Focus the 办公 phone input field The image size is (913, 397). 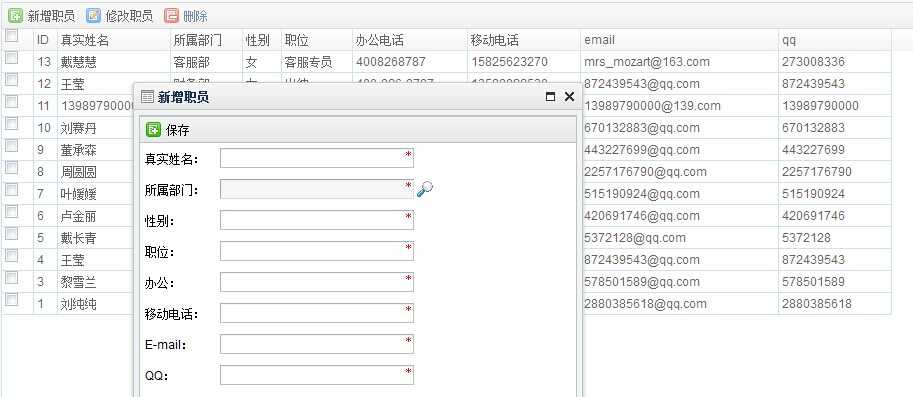coord(317,282)
